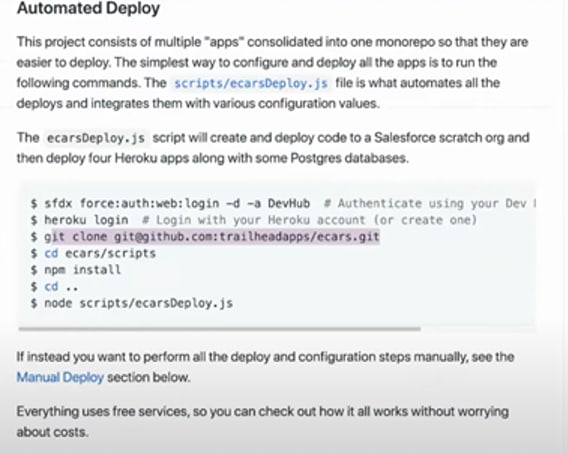Click the 'This project consists of multiple' paragraph
Screen dimensions: 568x454
tap(272, 72)
